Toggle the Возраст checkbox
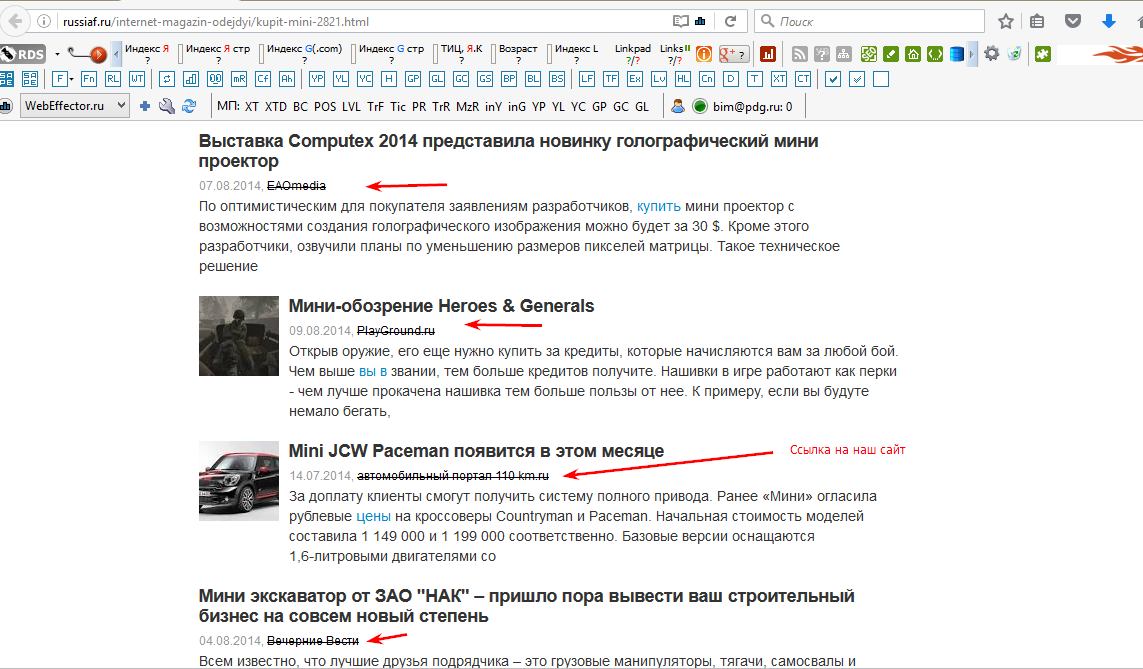 coord(494,54)
